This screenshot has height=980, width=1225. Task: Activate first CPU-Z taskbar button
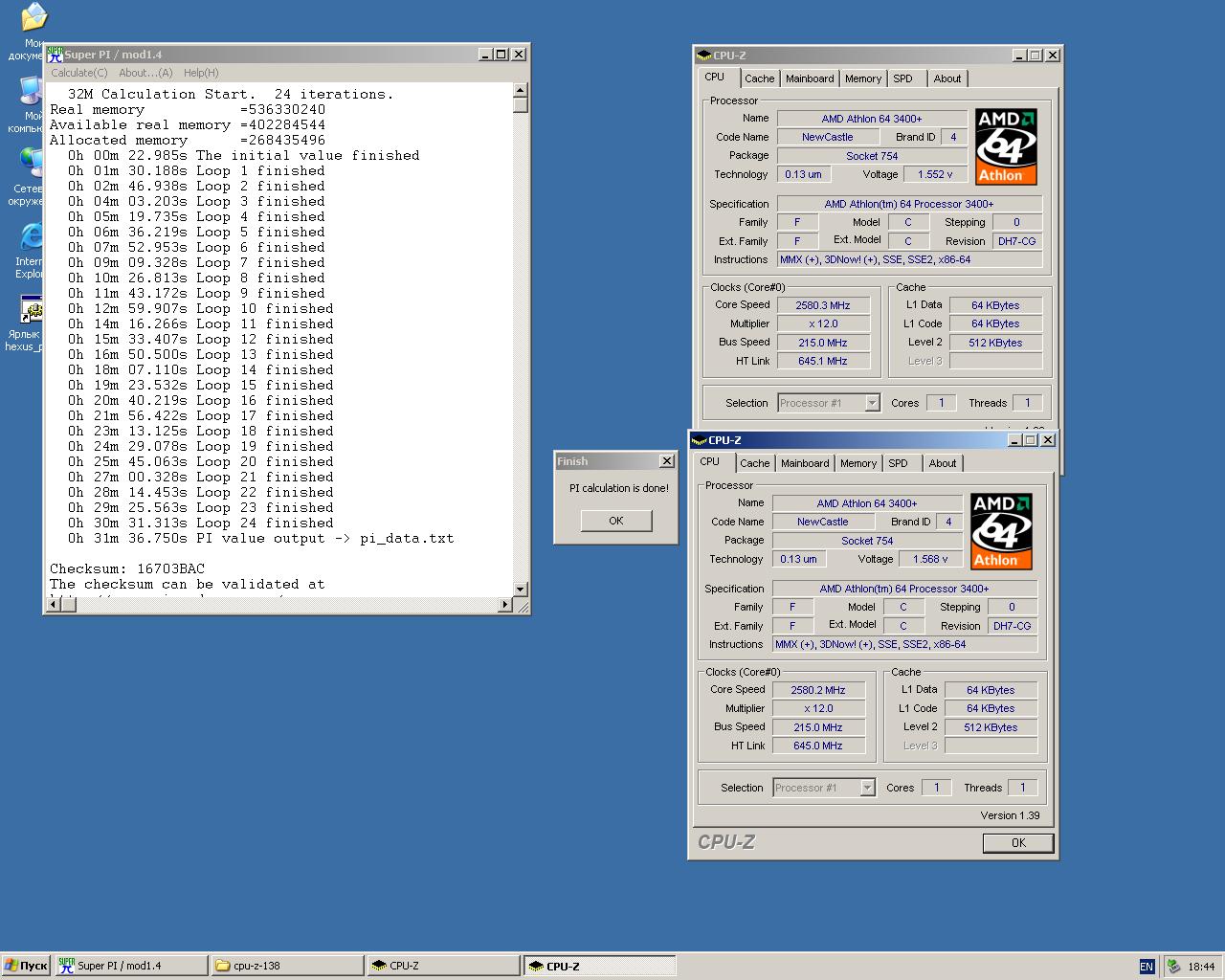pyautogui.click(x=444, y=966)
